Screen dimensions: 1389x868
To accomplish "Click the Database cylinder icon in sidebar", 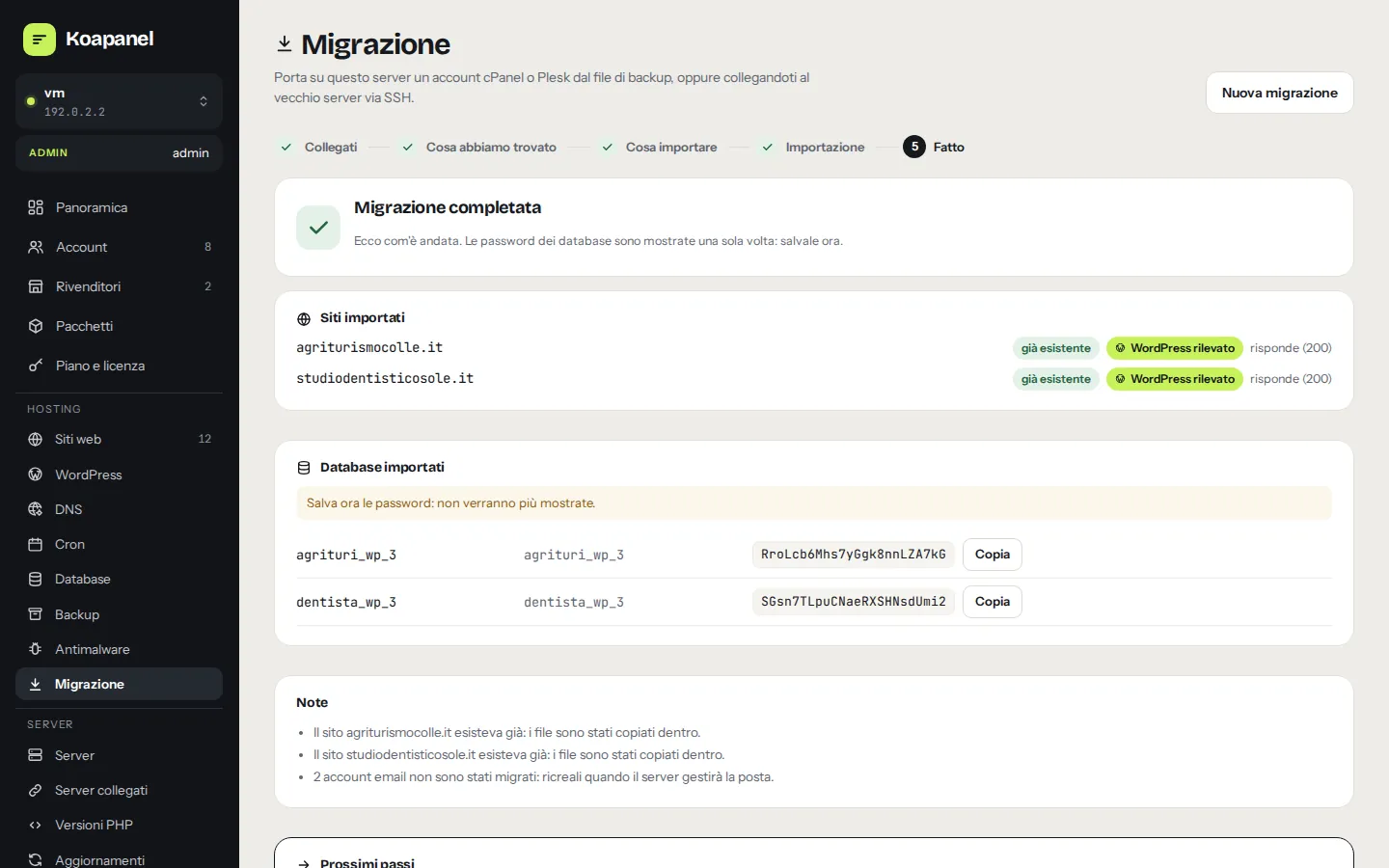I will (36, 579).
